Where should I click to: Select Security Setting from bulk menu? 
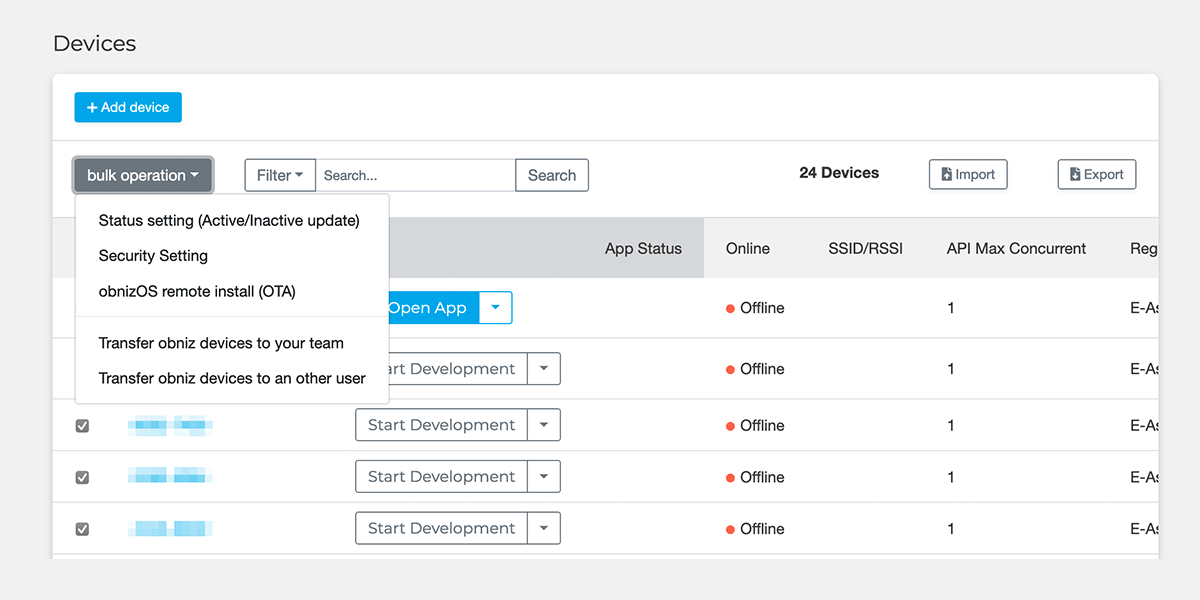coord(153,256)
